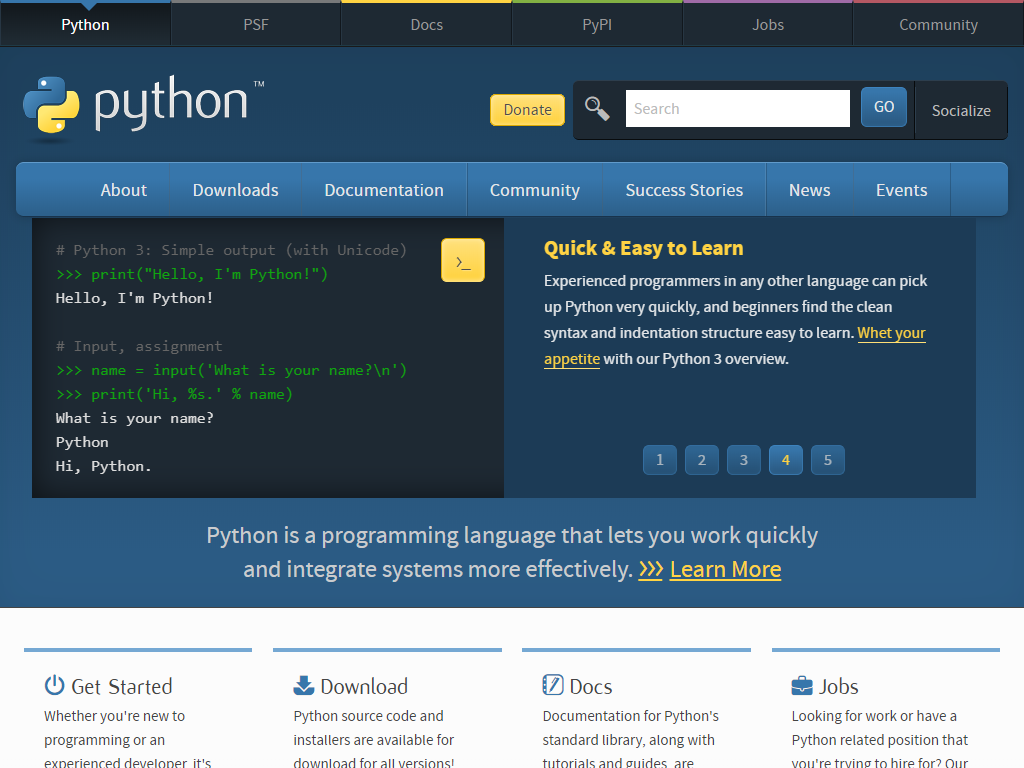Image resolution: width=1024 pixels, height=768 pixels.
Task: Click the code line print('Hi, %s.' % name)
Action: [174, 394]
